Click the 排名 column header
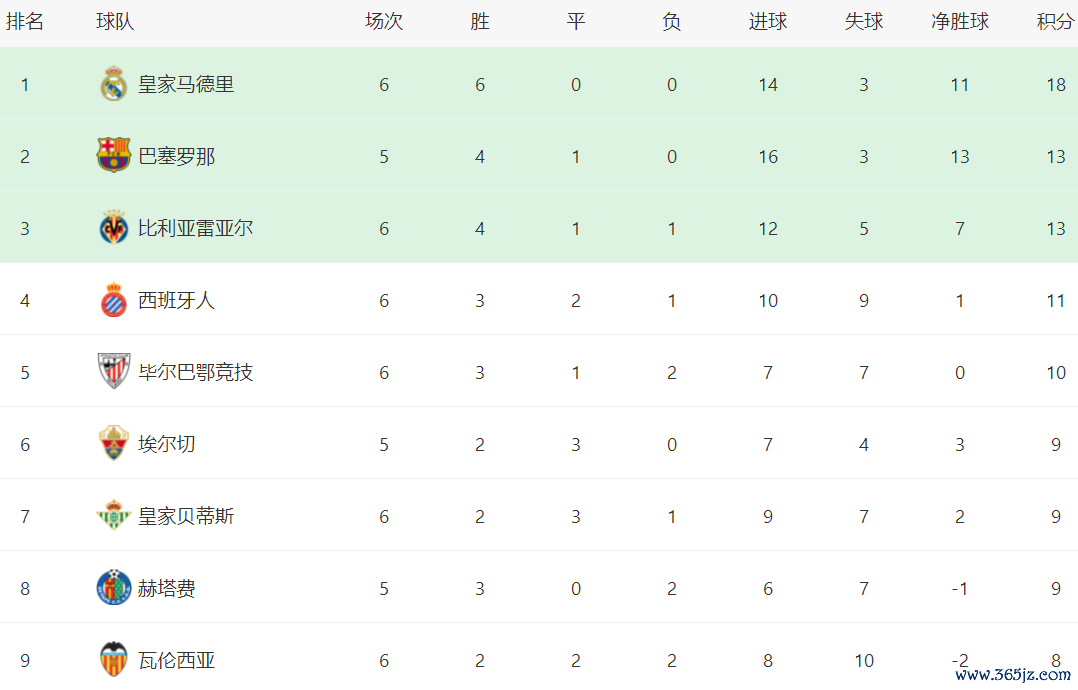This screenshot has width=1078, height=690. [25, 22]
